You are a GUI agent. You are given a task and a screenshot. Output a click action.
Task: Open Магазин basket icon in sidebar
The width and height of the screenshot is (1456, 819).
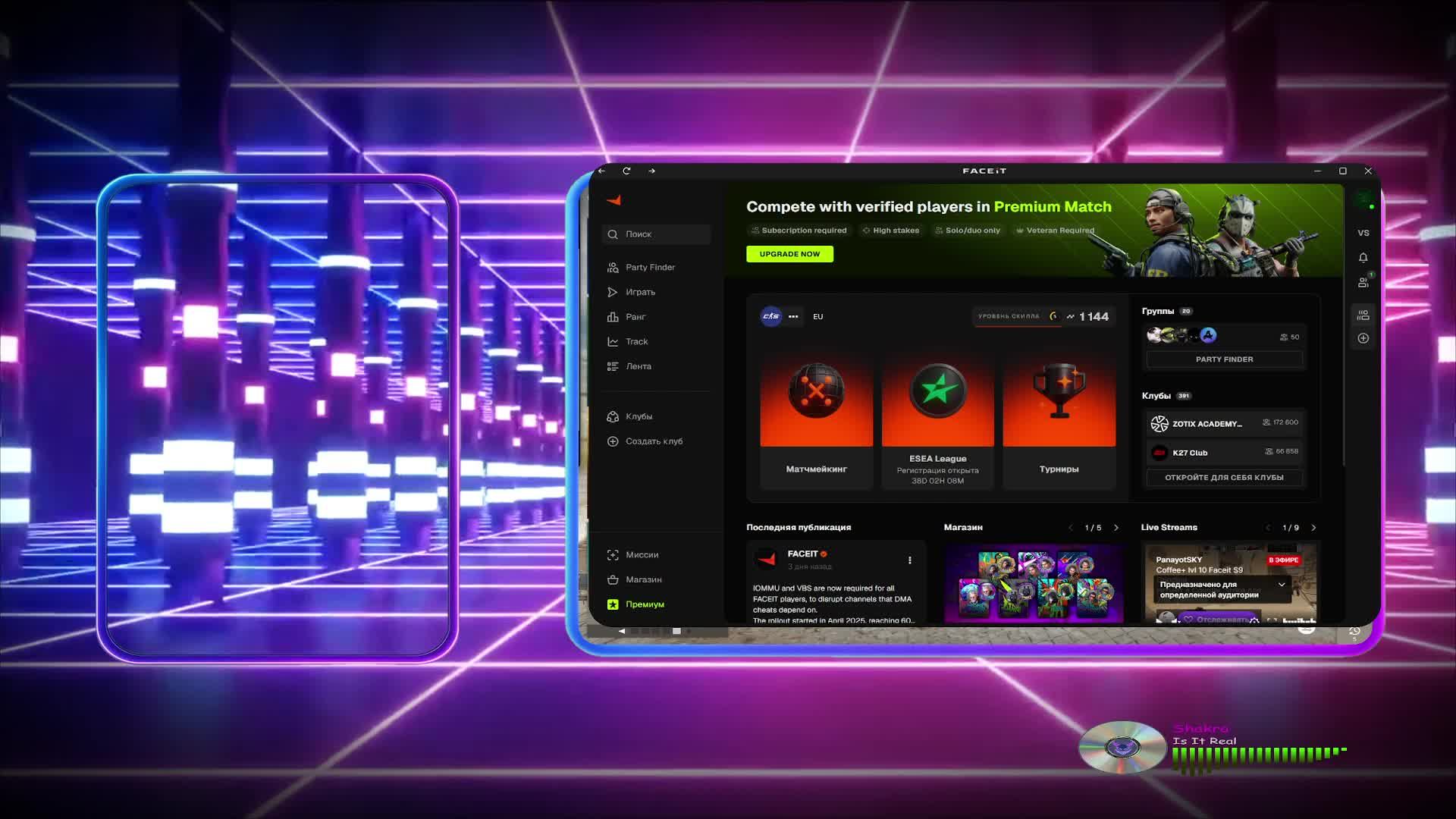[x=613, y=580]
